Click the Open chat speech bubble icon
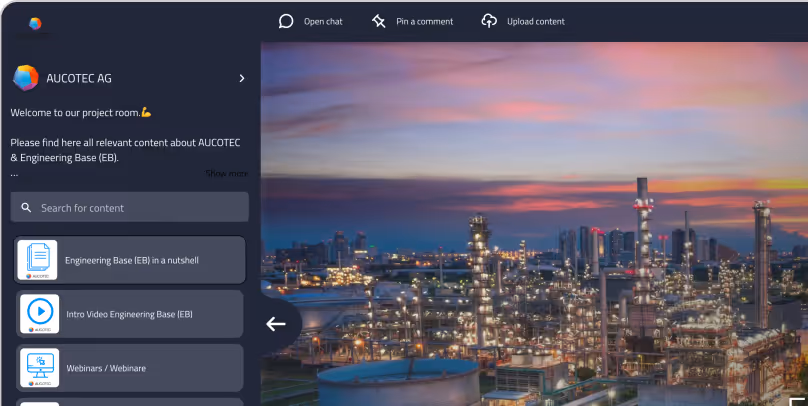808x406 pixels. (286, 21)
